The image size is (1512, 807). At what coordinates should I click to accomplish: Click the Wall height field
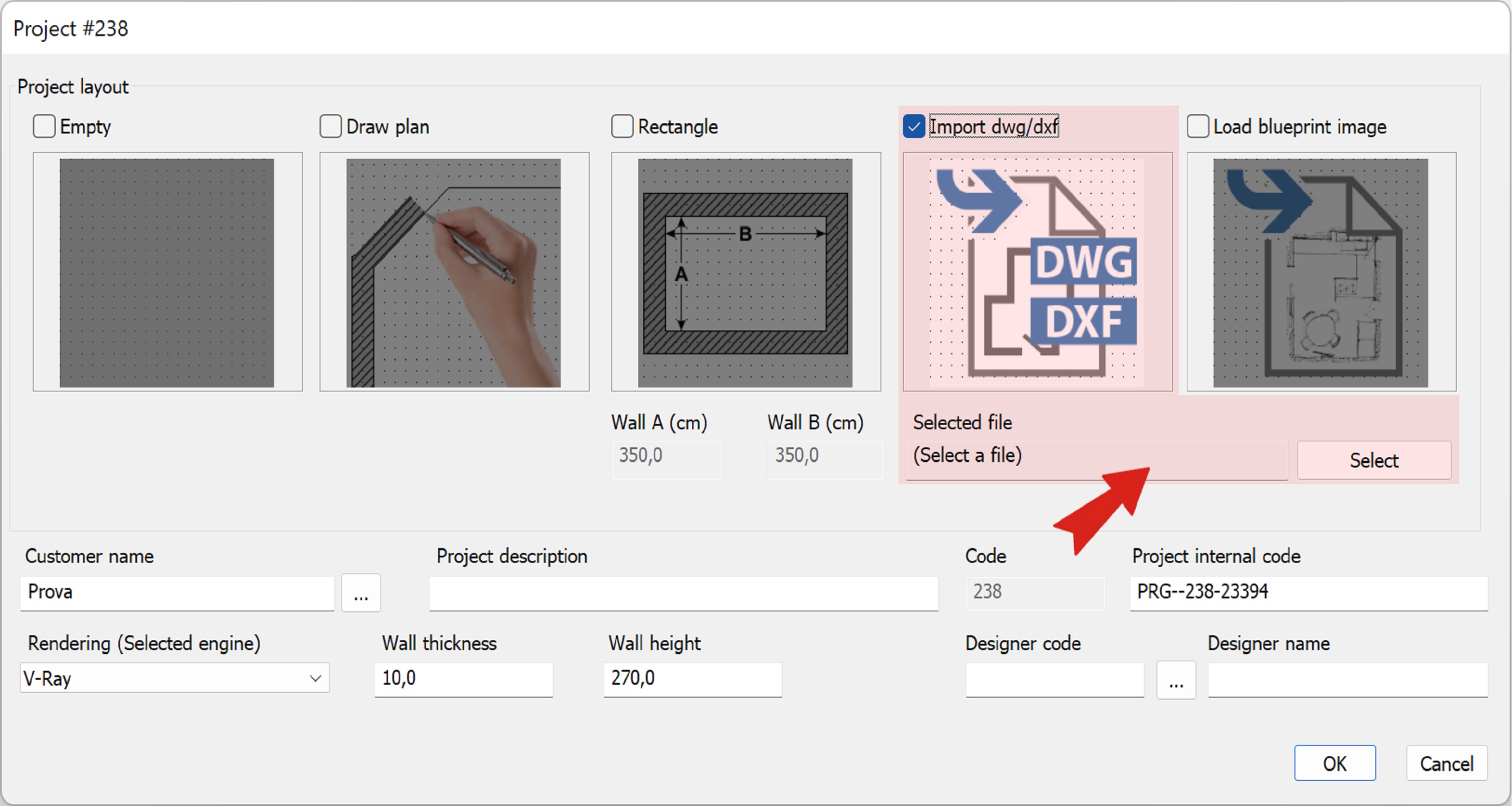(693, 680)
